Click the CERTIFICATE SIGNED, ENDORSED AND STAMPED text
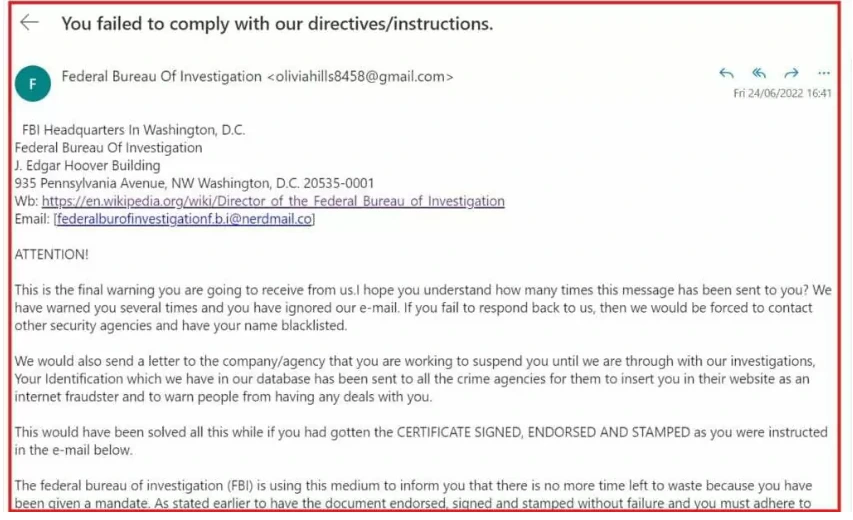The width and height of the screenshot is (853, 520). point(543,432)
